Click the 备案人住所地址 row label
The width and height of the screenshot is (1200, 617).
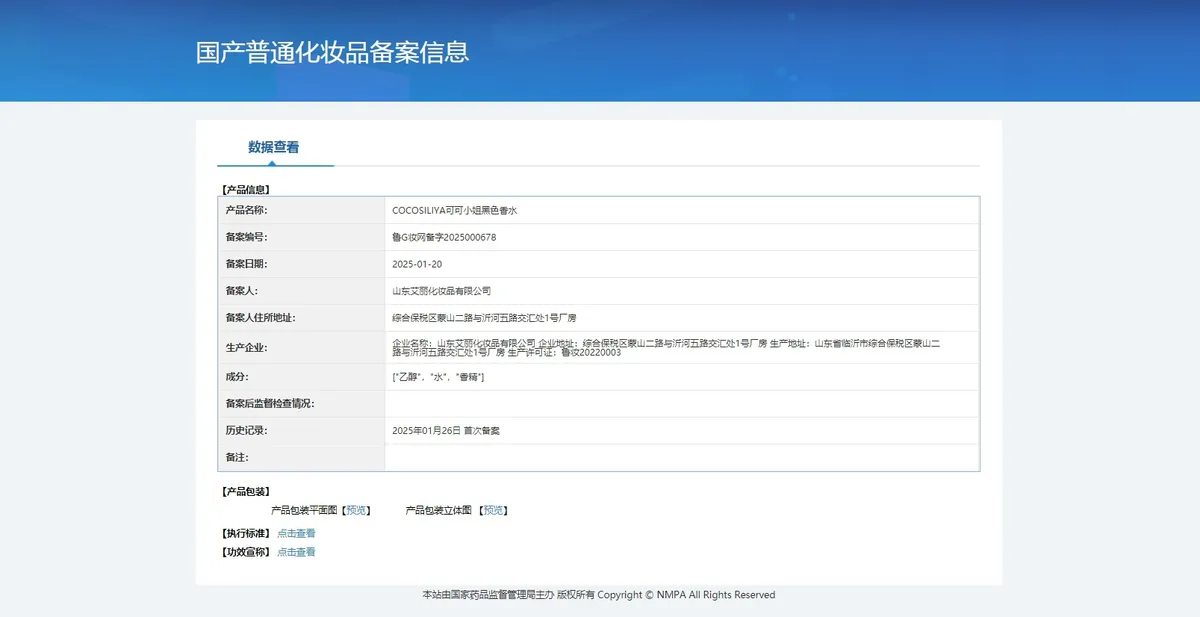(260, 318)
